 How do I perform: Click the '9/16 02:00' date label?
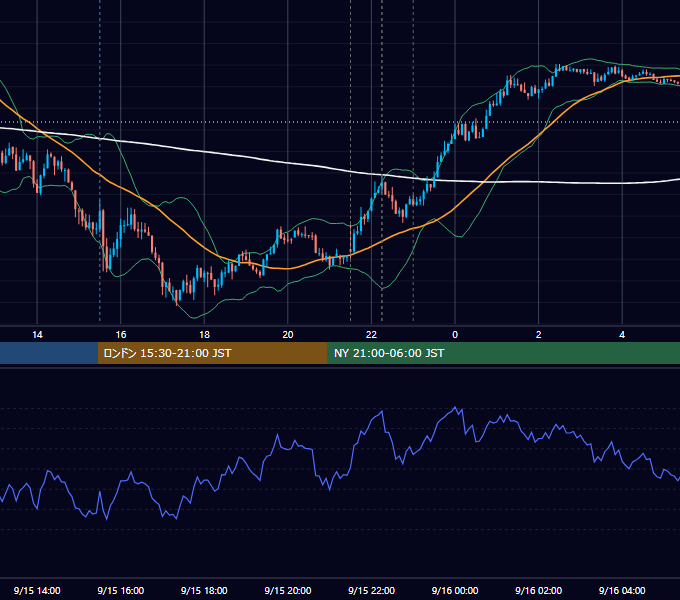538,590
